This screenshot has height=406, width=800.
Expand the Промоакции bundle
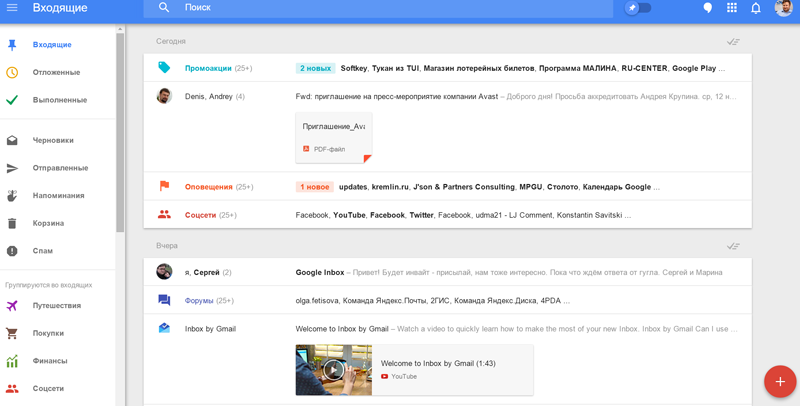[208, 69]
